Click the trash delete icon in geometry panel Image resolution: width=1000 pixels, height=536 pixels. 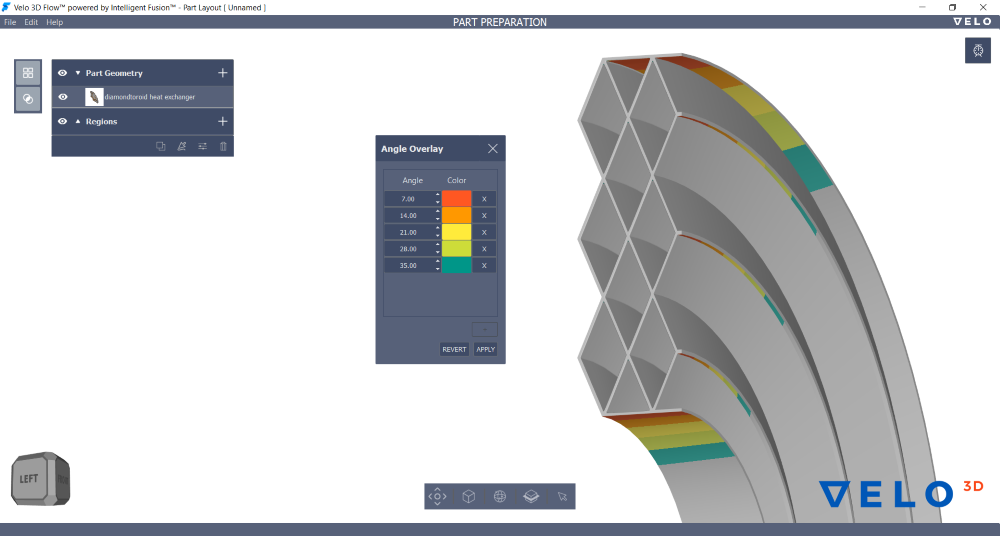(223, 146)
